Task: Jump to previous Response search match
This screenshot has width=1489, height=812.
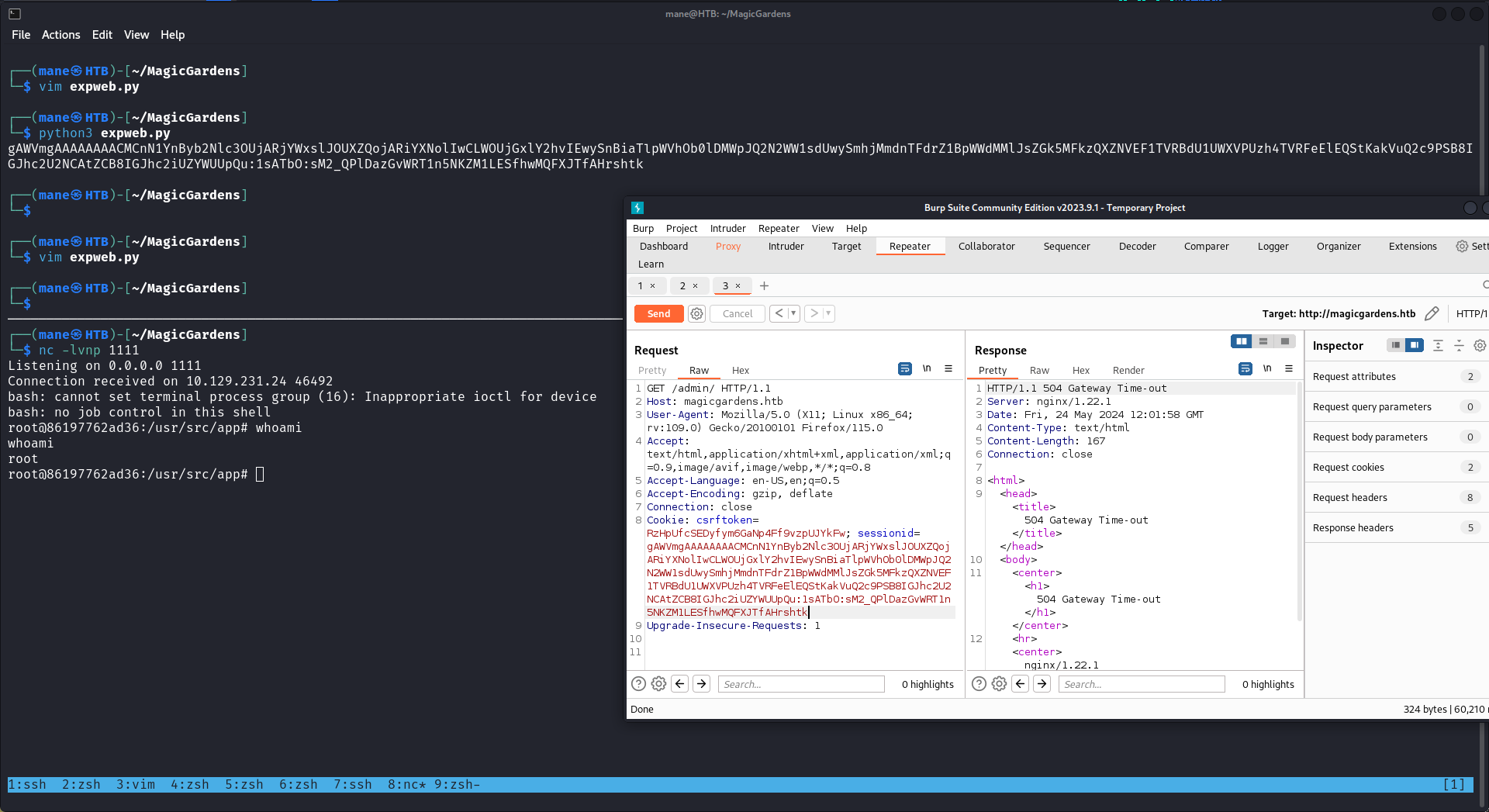Action: point(1021,684)
